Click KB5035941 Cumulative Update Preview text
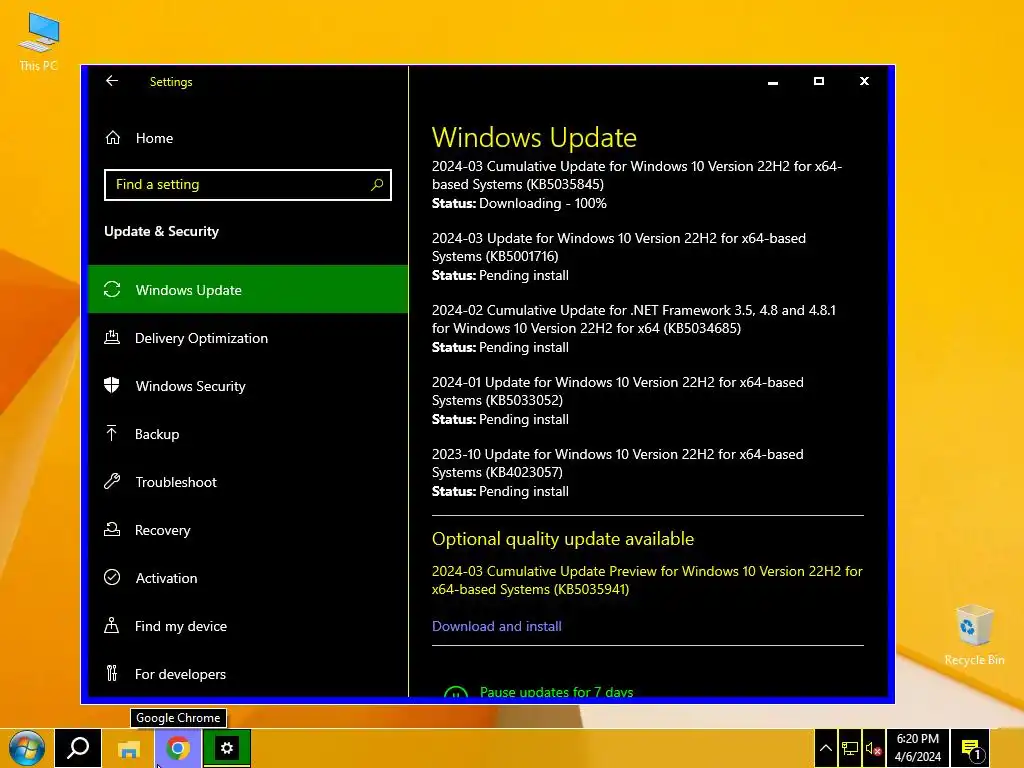The height and width of the screenshot is (768, 1024). (647, 580)
